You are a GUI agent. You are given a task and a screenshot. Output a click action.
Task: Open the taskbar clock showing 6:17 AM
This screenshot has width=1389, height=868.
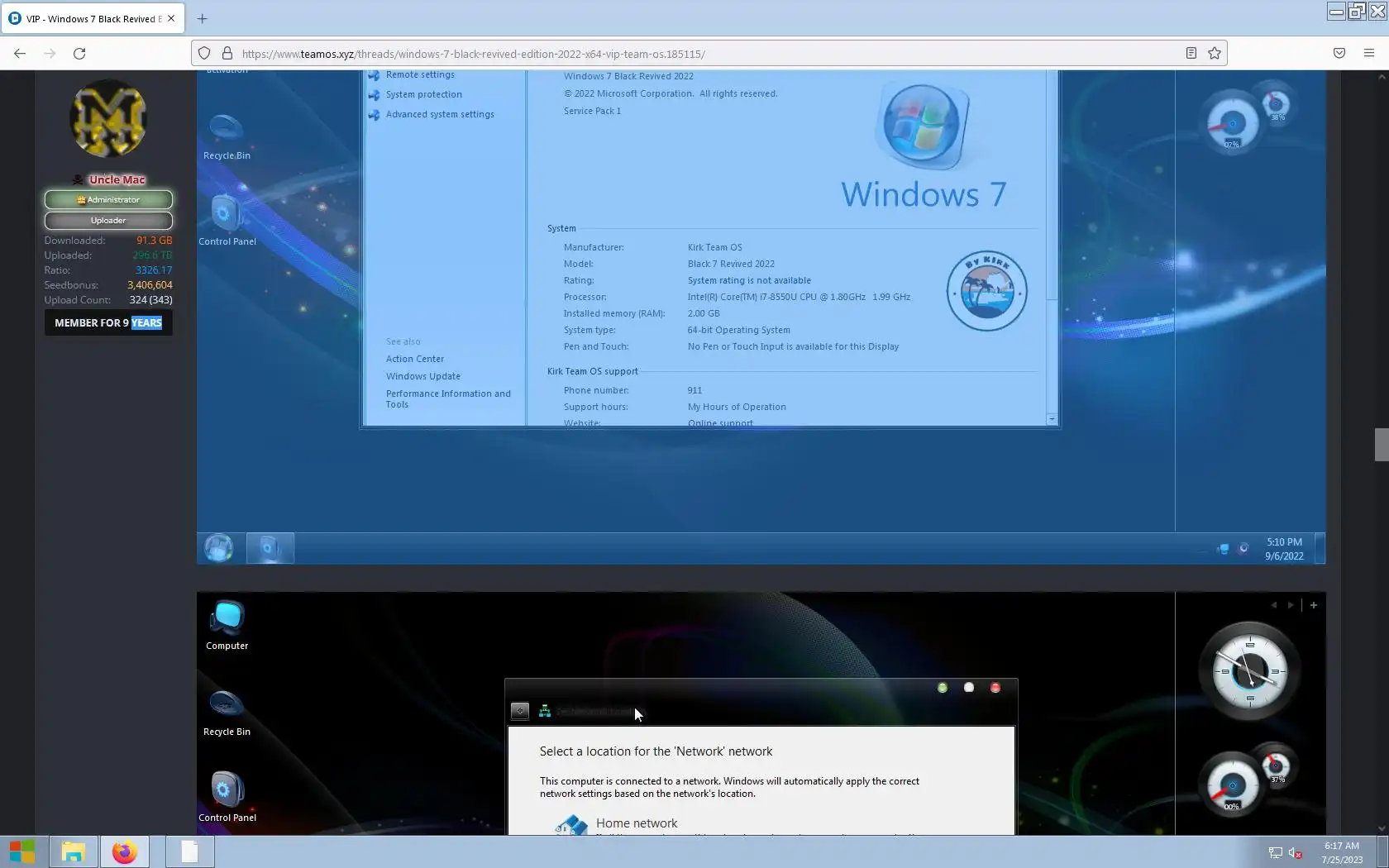coord(1341,852)
